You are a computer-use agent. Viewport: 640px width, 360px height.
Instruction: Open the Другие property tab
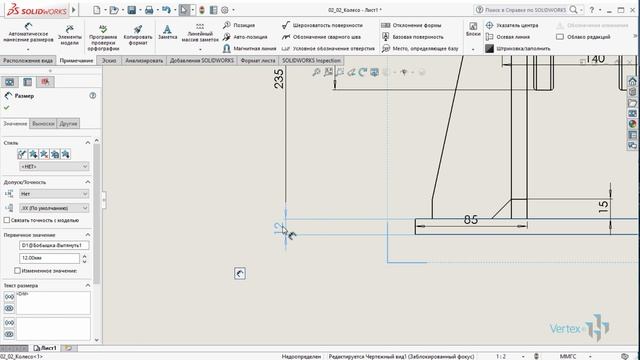coord(68,123)
